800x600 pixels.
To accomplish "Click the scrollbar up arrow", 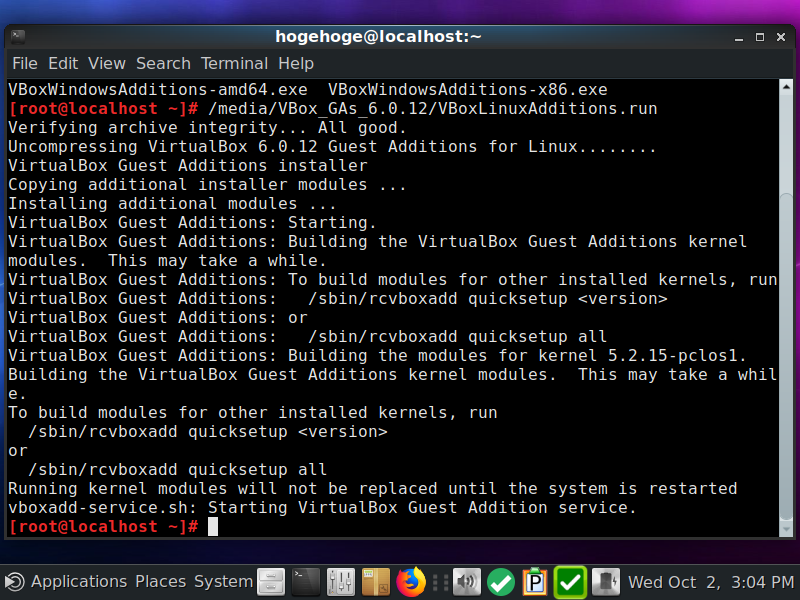I will tap(786, 87).
